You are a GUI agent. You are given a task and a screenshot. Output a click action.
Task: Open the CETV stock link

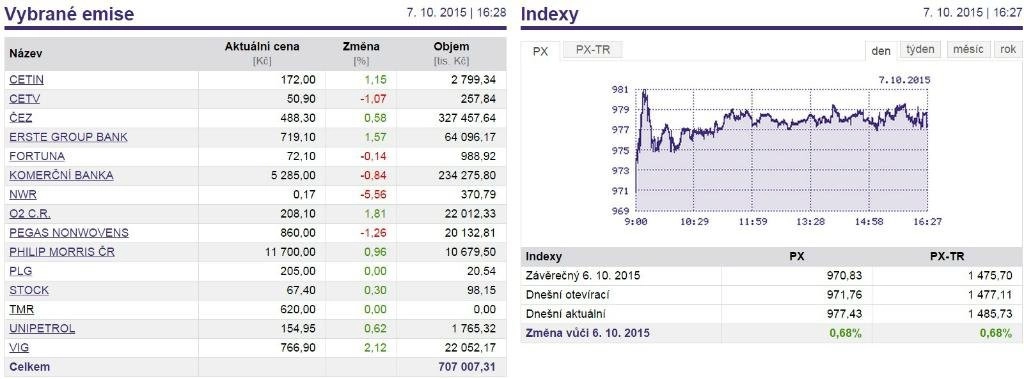tap(25, 99)
